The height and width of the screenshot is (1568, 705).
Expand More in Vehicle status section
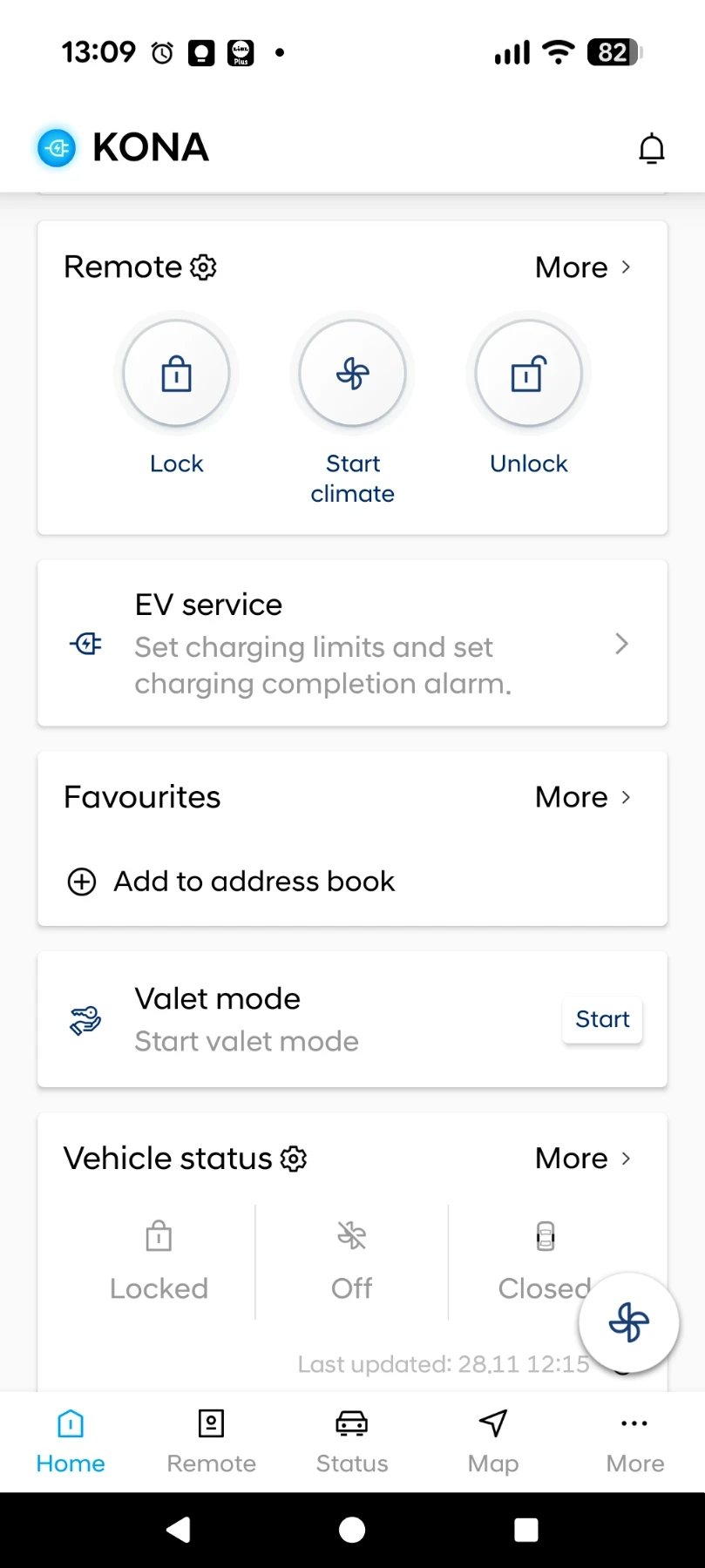coord(582,1159)
